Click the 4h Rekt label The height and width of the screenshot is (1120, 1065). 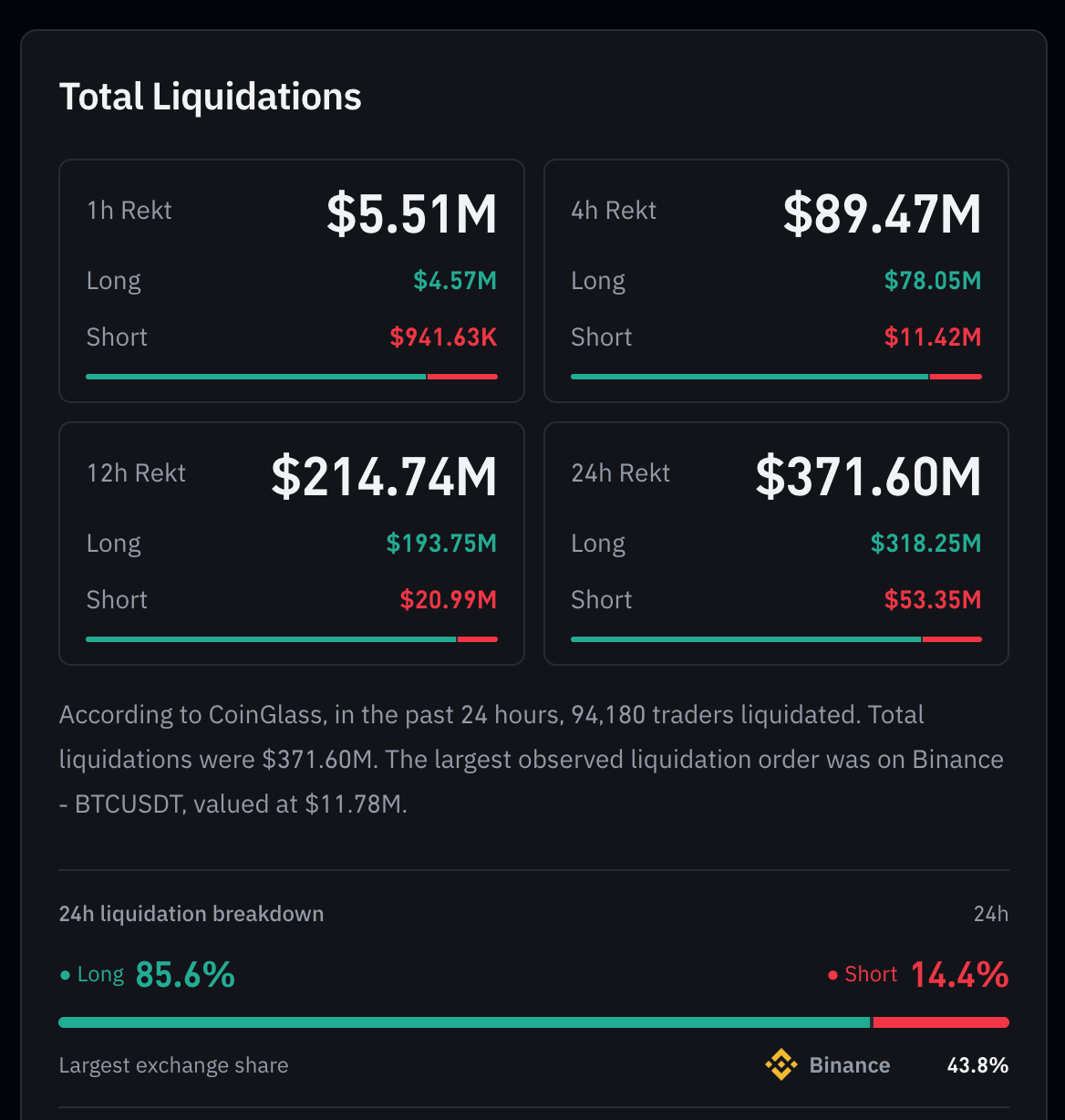[x=614, y=211]
